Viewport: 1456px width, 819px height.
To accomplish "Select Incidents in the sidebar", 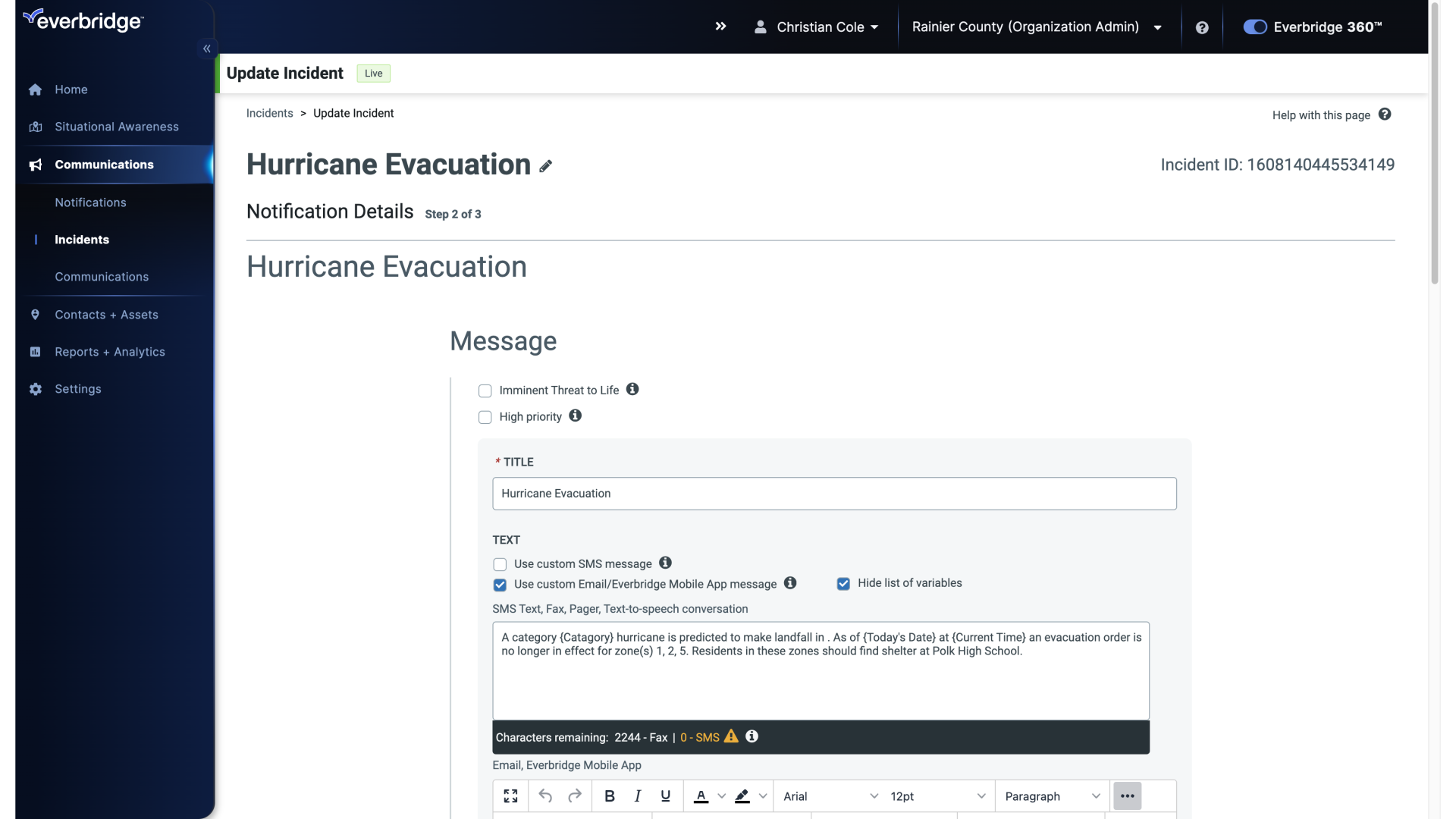I will click(x=82, y=240).
